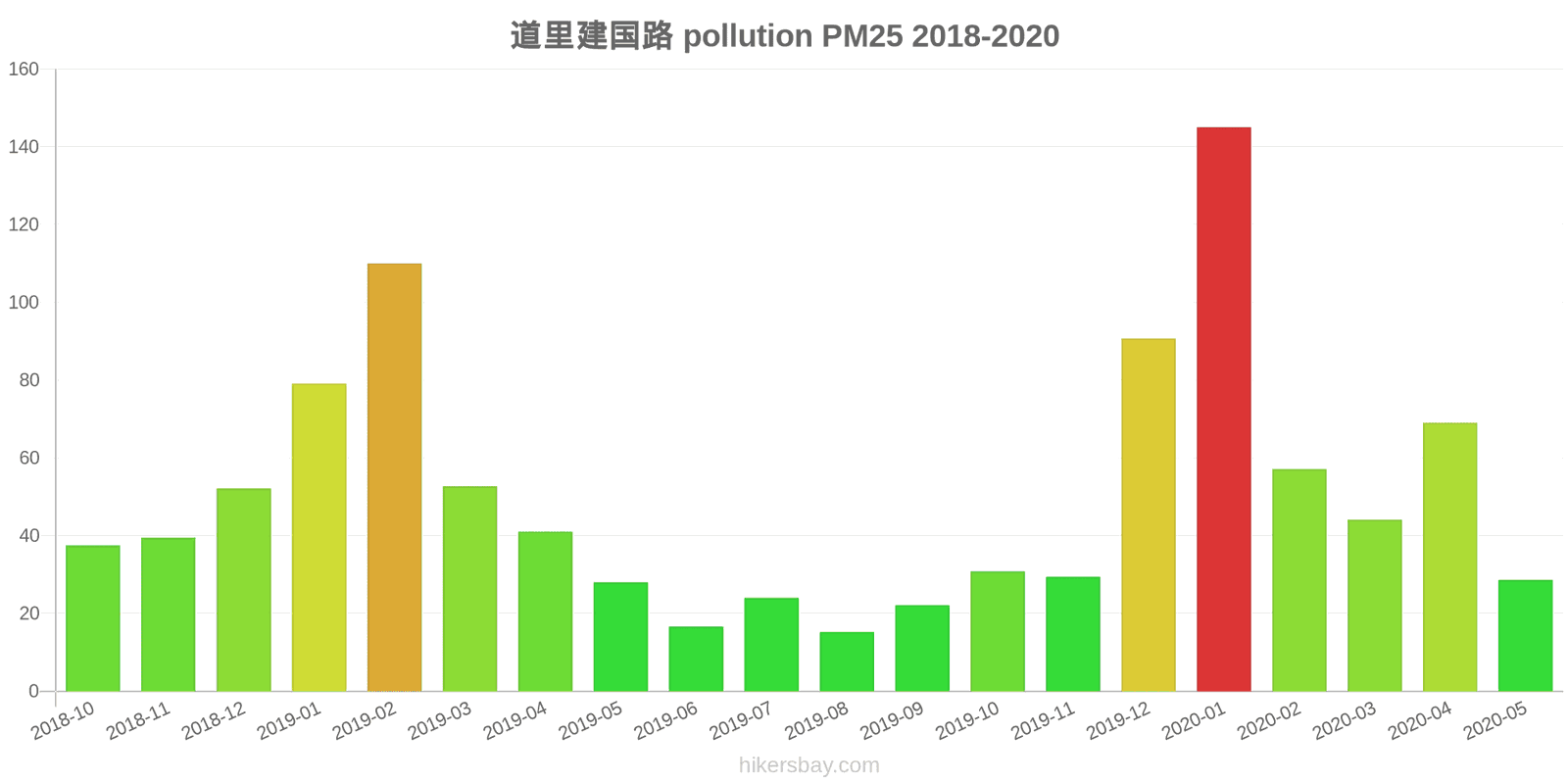Select the 2019-10 bar
Viewport: 1568px width, 784px height.
tap(997, 631)
